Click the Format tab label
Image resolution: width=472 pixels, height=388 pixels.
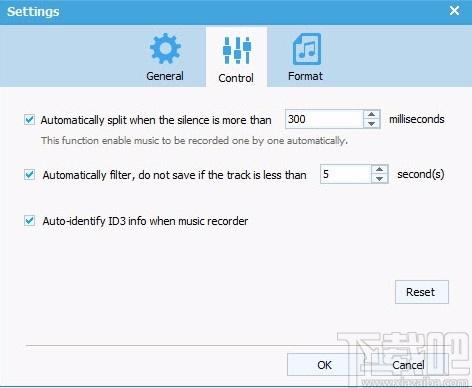[305, 76]
